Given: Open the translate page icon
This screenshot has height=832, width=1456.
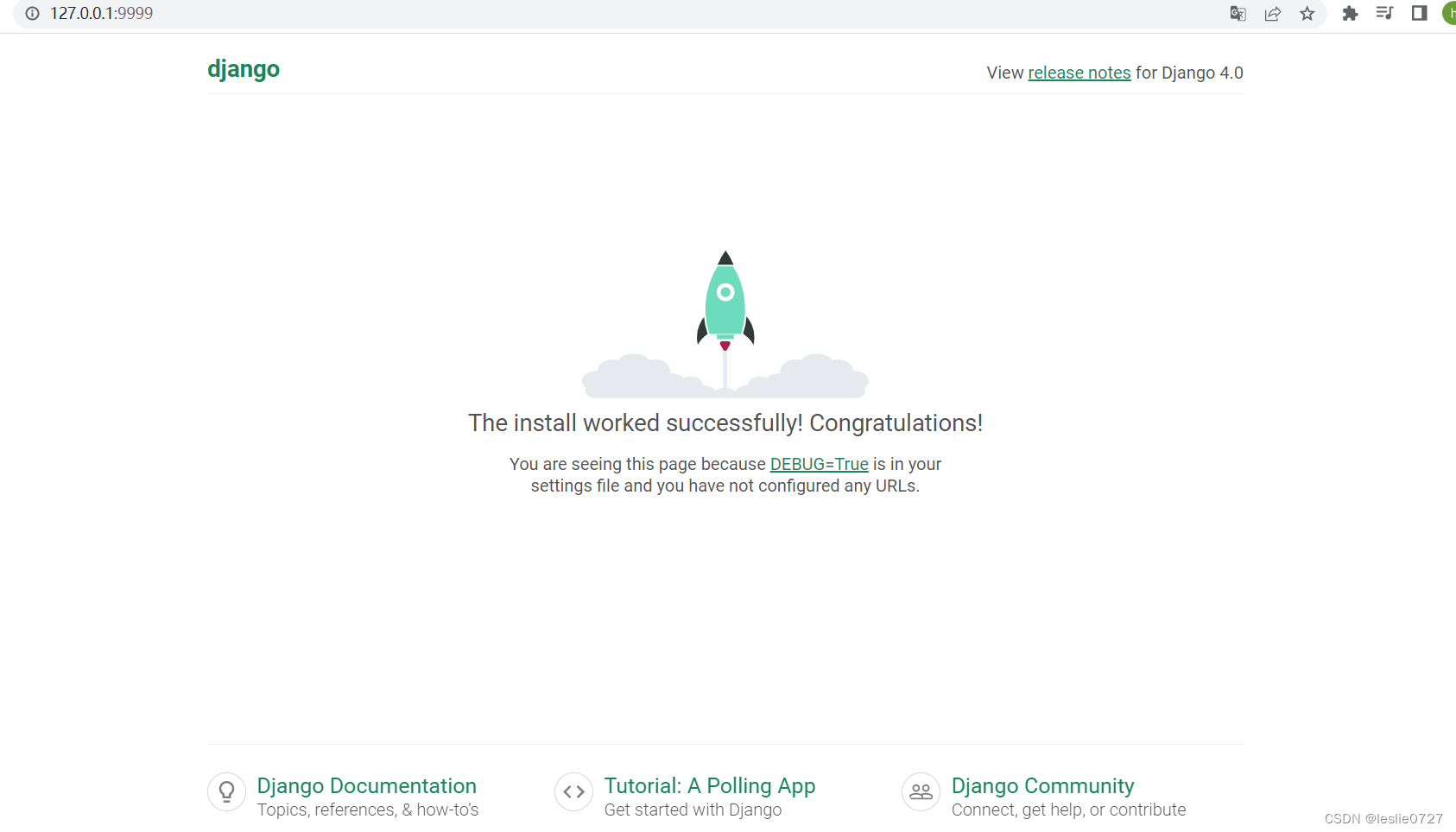Looking at the screenshot, I should tap(1238, 13).
